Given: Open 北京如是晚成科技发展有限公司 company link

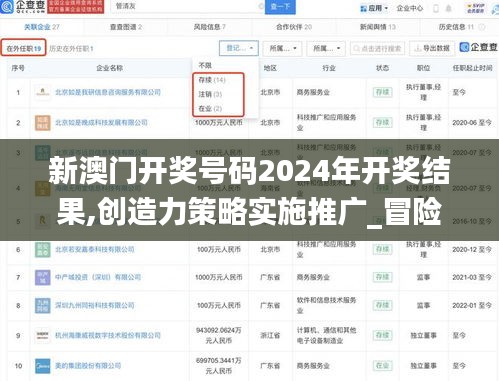Looking at the screenshot, I should (x=101, y=123).
